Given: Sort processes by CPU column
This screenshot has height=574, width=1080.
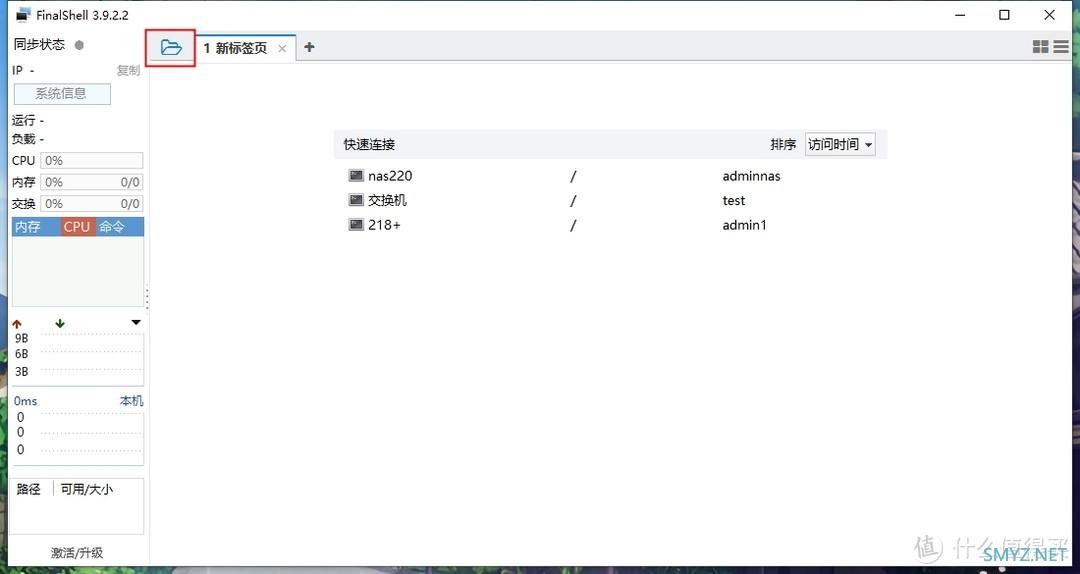Looking at the screenshot, I should (77, 227).
